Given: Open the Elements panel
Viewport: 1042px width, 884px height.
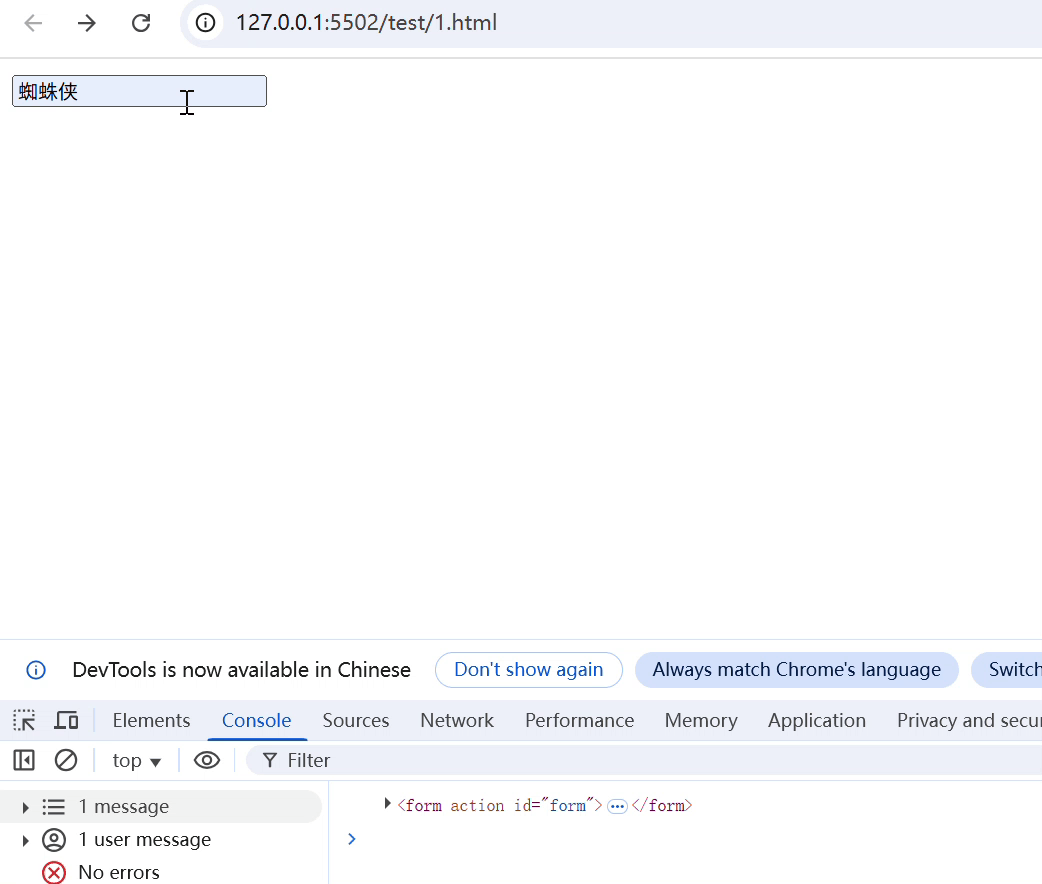Looking at the screenshot, I should [151, 720].
